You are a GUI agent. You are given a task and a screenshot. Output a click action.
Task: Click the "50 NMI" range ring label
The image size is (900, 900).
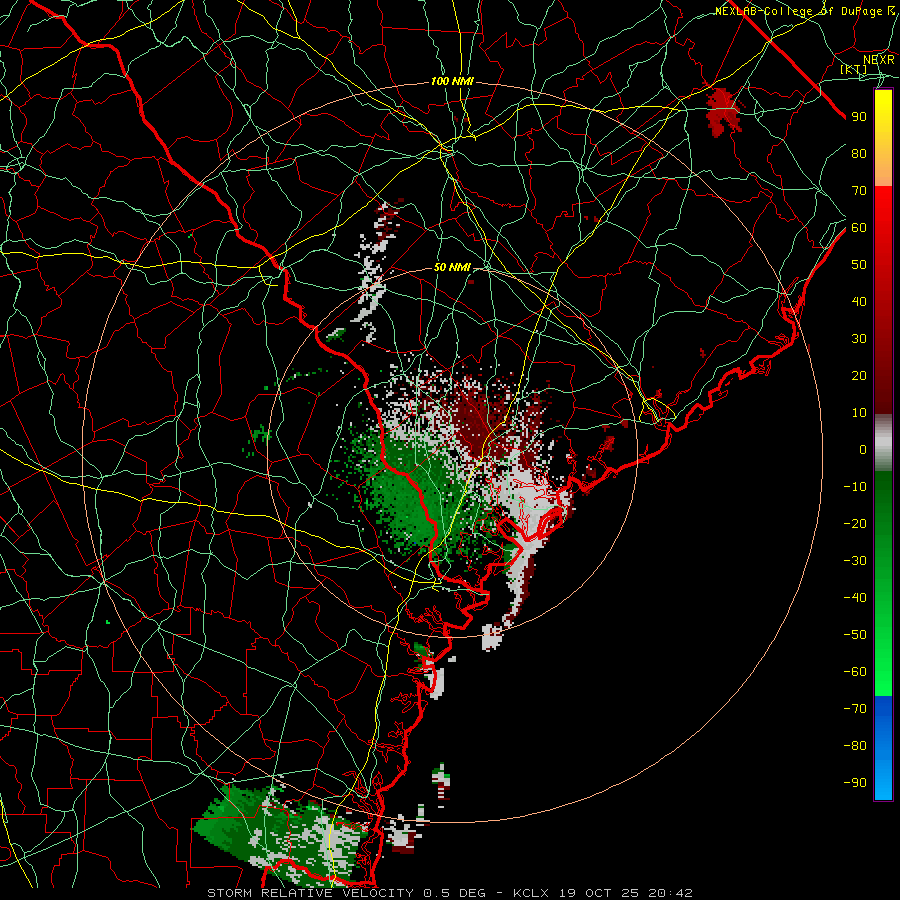coord(452,267)
